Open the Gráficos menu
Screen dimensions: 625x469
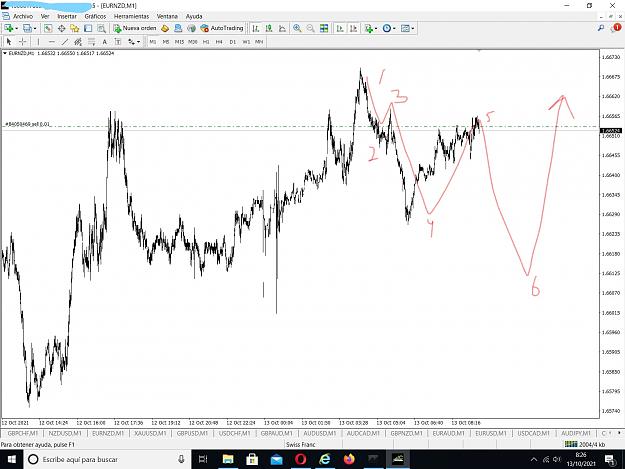tap(95, 16)
